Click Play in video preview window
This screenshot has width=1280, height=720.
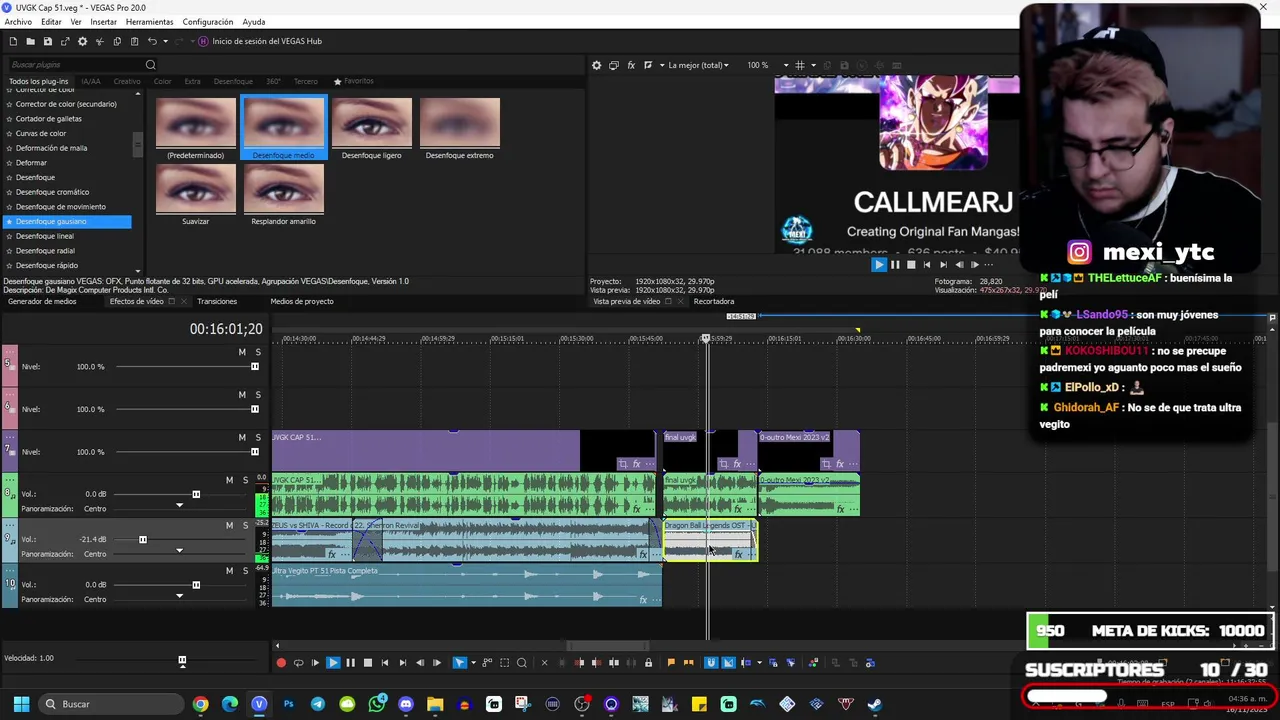(x=879, y=265)
